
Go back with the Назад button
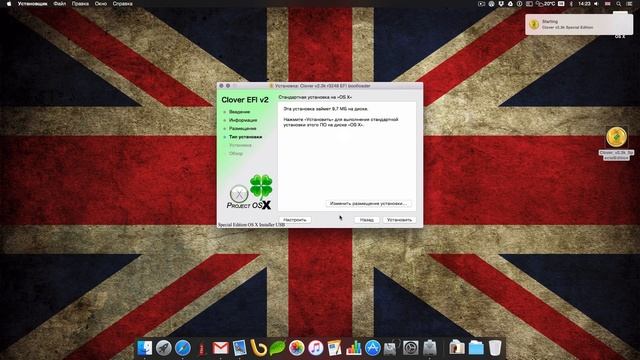coord(366,220)
